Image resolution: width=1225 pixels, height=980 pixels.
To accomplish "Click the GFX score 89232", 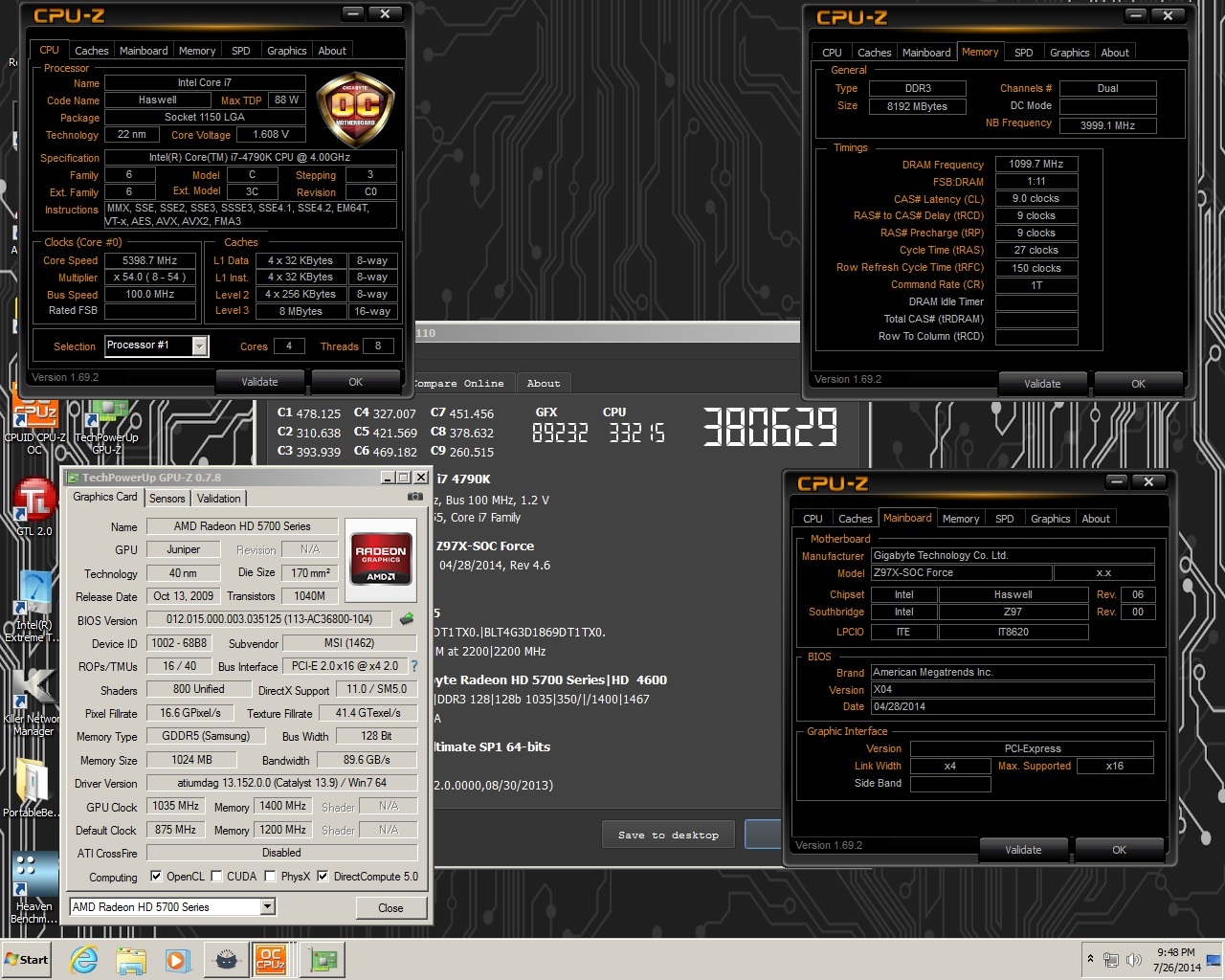I will tap(560, 434).
